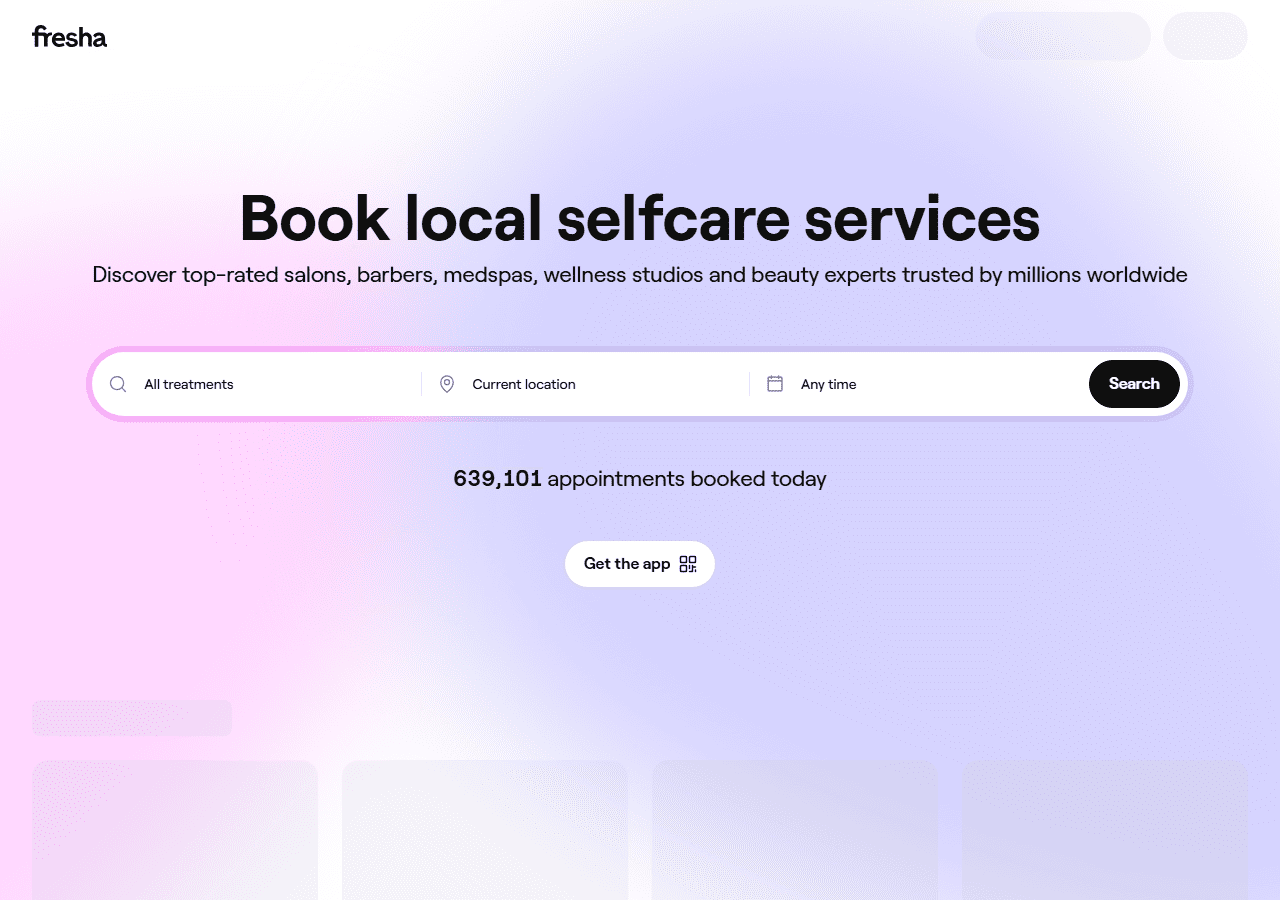The image size is (1280, 900).
Task: Click the Get the app button
Action: [x=640, y=564]
